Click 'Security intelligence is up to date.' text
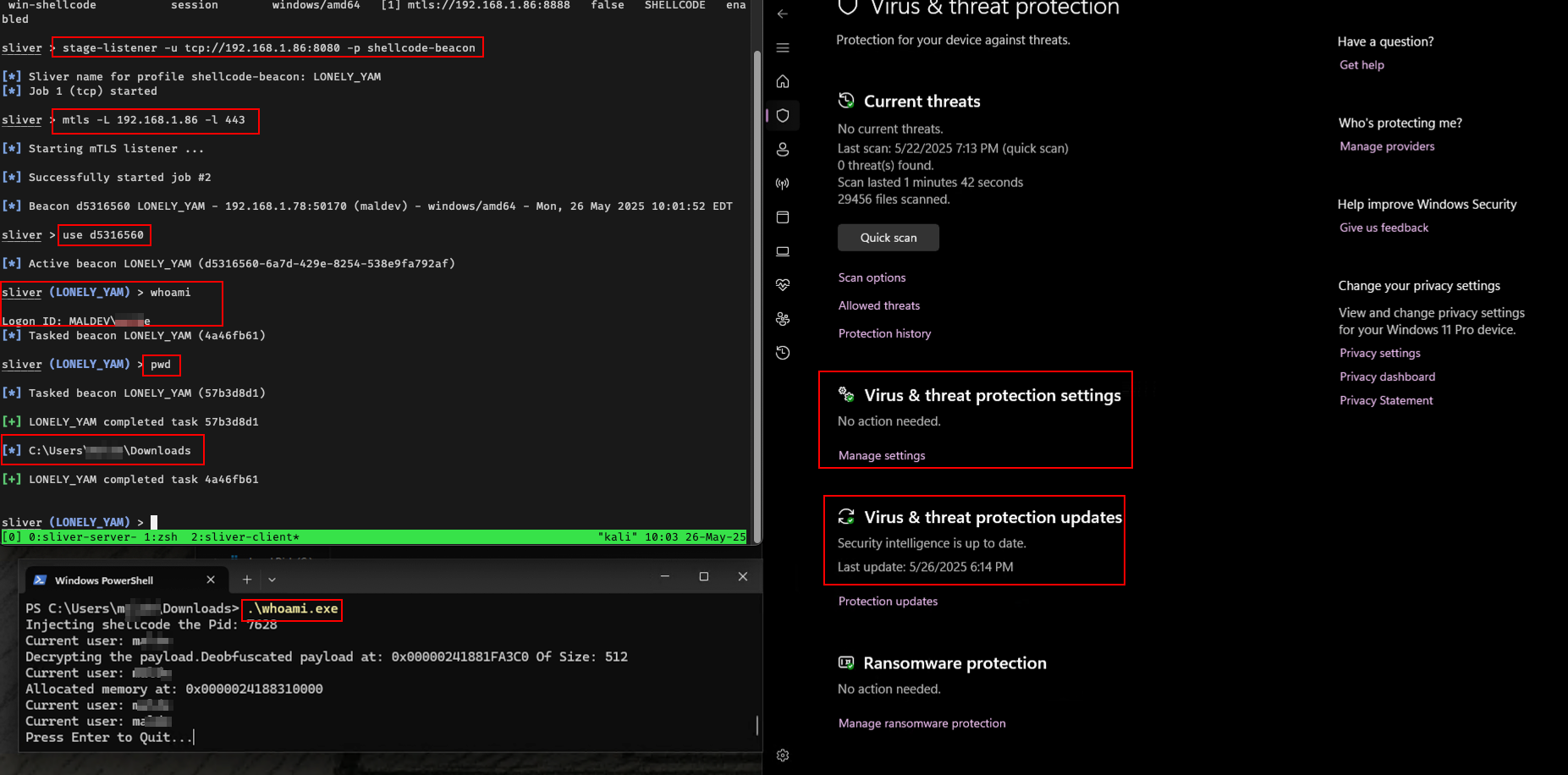The image size is (1568, 775). pos(932,543)
